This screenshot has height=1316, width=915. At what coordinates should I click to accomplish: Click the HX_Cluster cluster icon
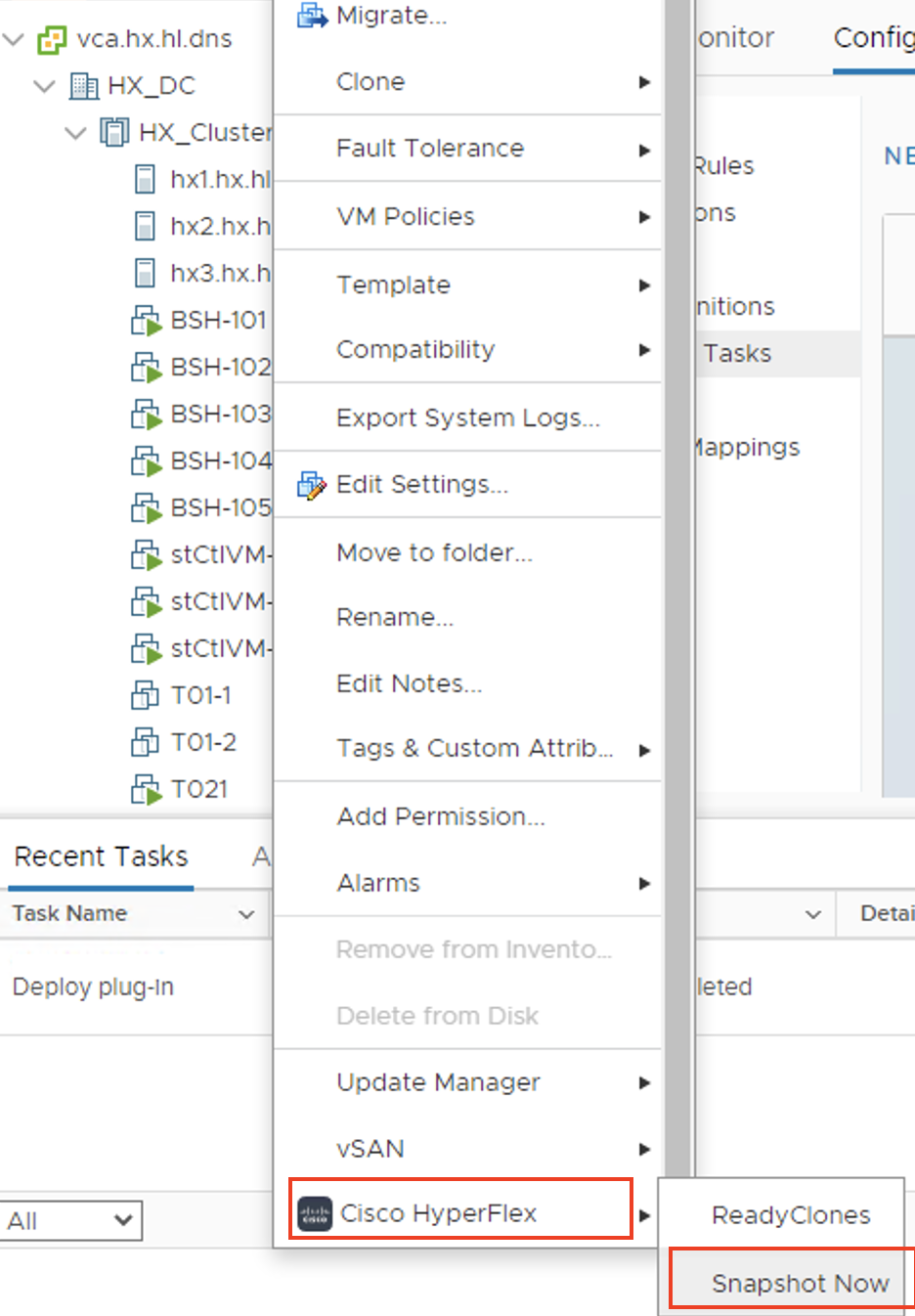[x=114, y=132]
